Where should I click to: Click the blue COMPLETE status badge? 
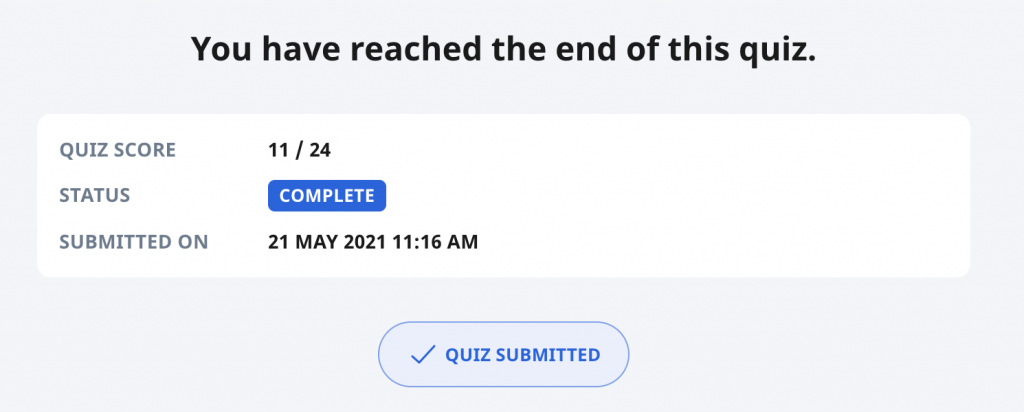click(327, 196)
